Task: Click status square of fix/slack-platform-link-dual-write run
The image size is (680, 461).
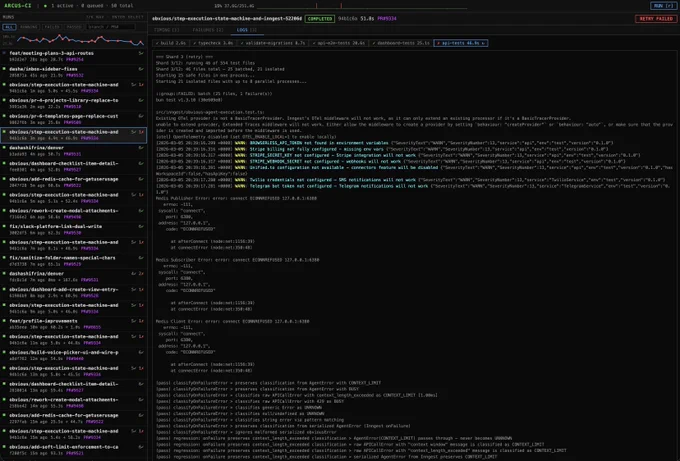Action: pos(4,226)
